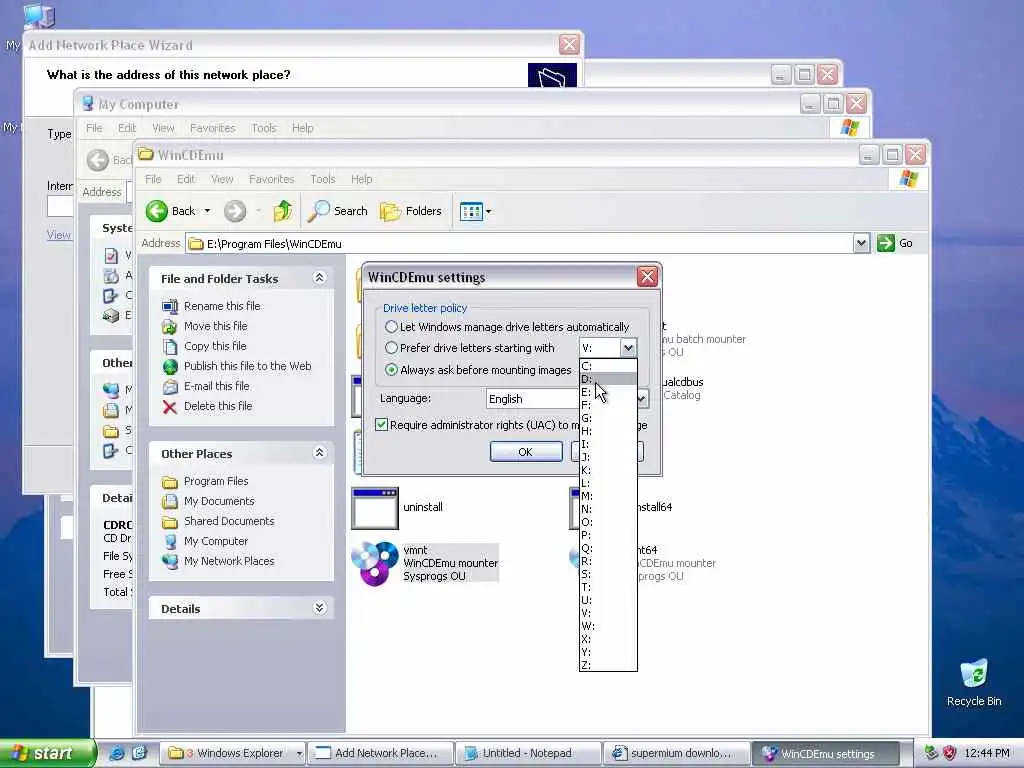Select Always ask before mounting images
This screenshot has width=1024, height=768.
pyautogui.click(x=391, y=370)
